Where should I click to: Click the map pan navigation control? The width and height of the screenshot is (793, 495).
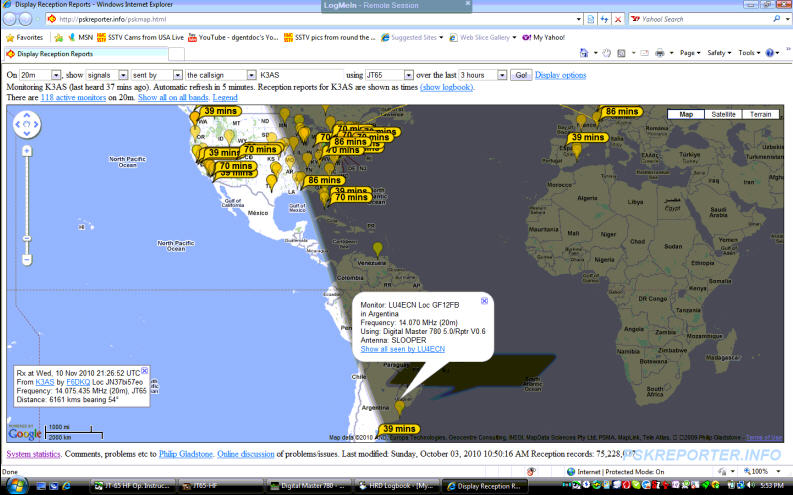click(27, 125)
